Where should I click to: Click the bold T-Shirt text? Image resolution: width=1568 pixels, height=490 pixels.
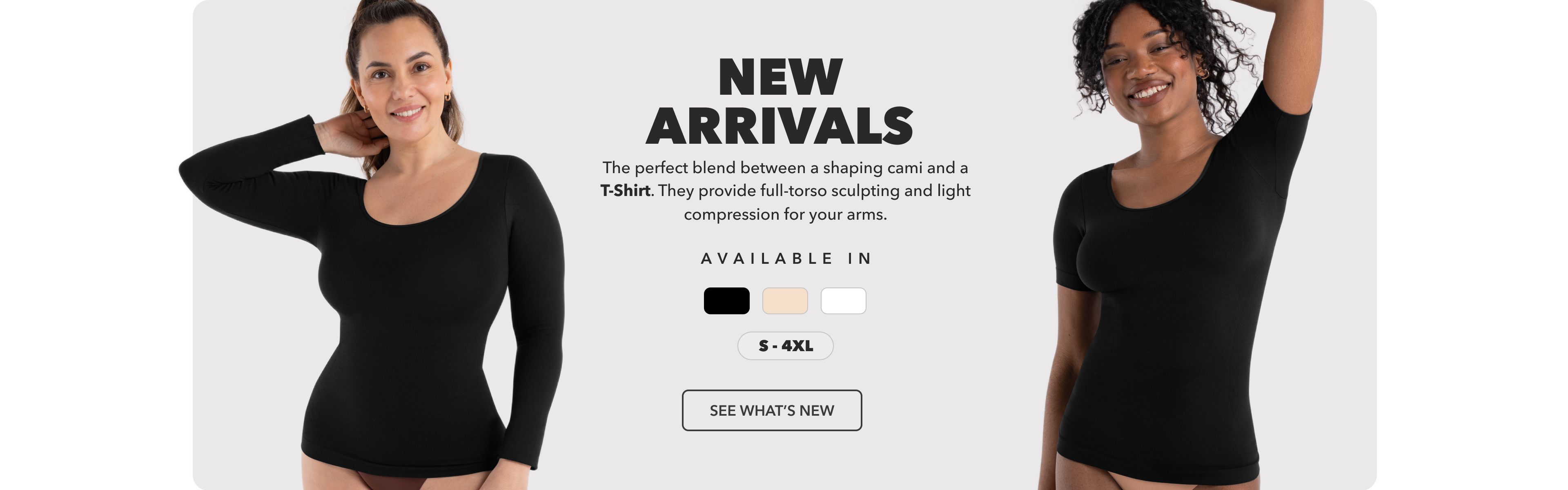(x=625, y=191)
